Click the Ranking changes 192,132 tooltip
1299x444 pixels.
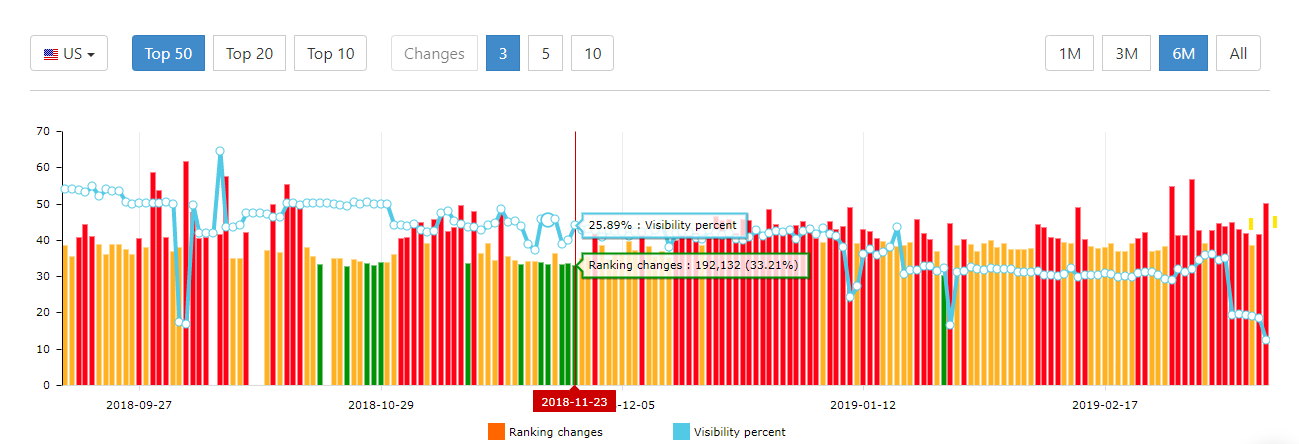click(694, 265)
